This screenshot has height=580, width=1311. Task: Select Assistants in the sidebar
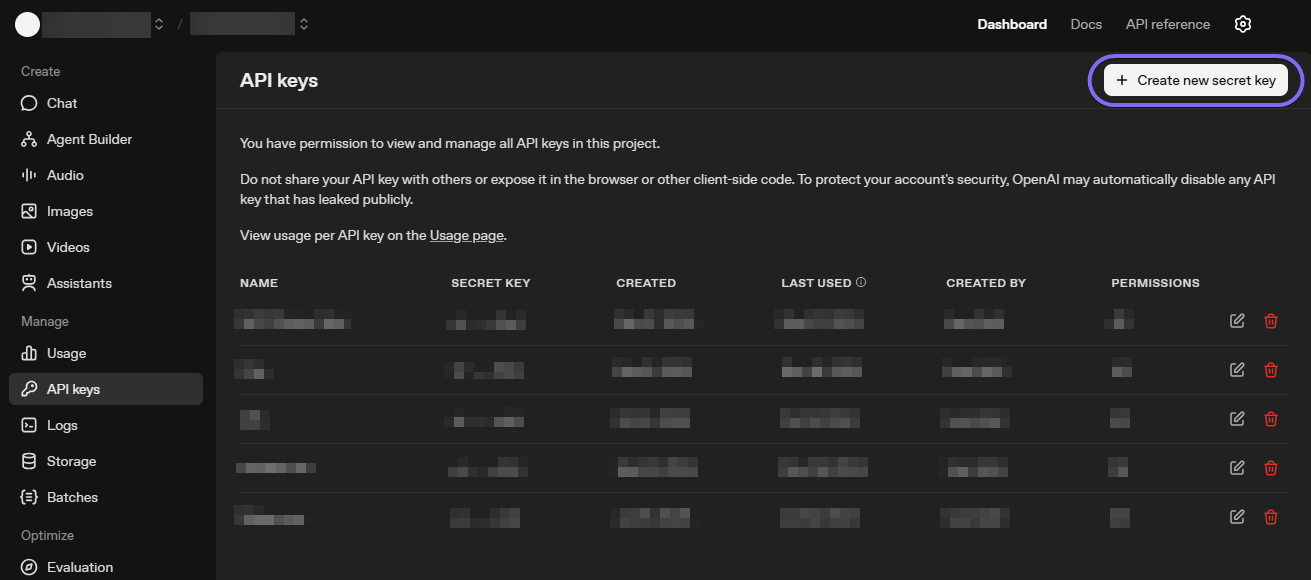point(78,283)
